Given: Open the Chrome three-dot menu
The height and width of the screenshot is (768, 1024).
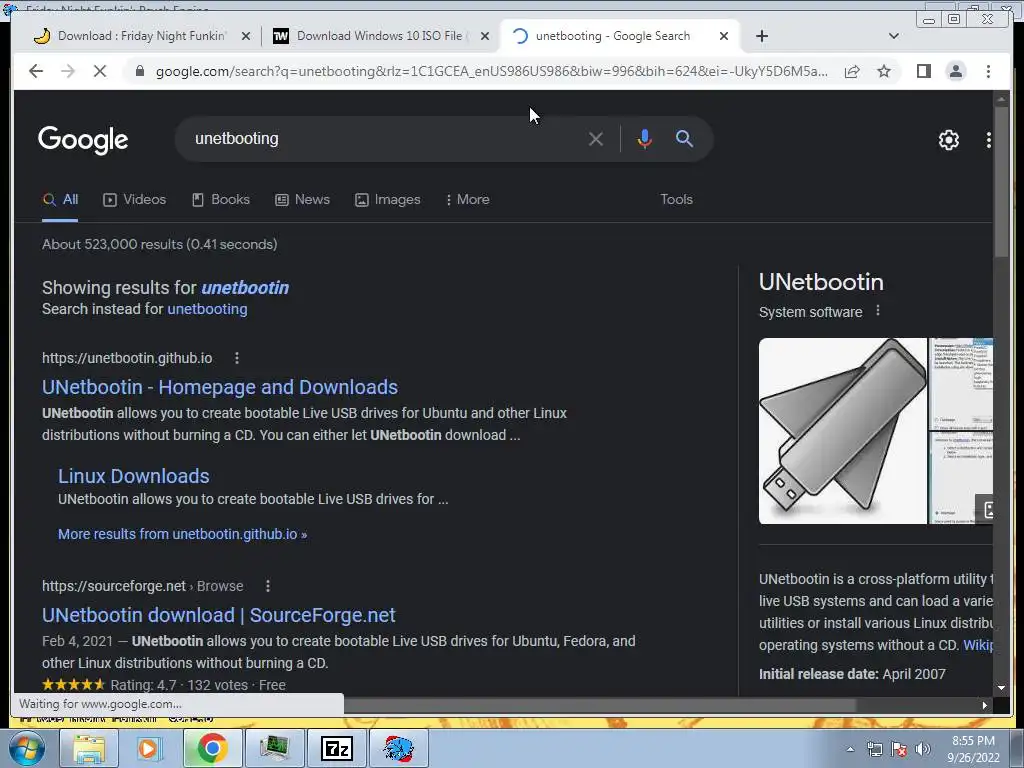Looking at the screenshot, I should [x=988, y=71].
